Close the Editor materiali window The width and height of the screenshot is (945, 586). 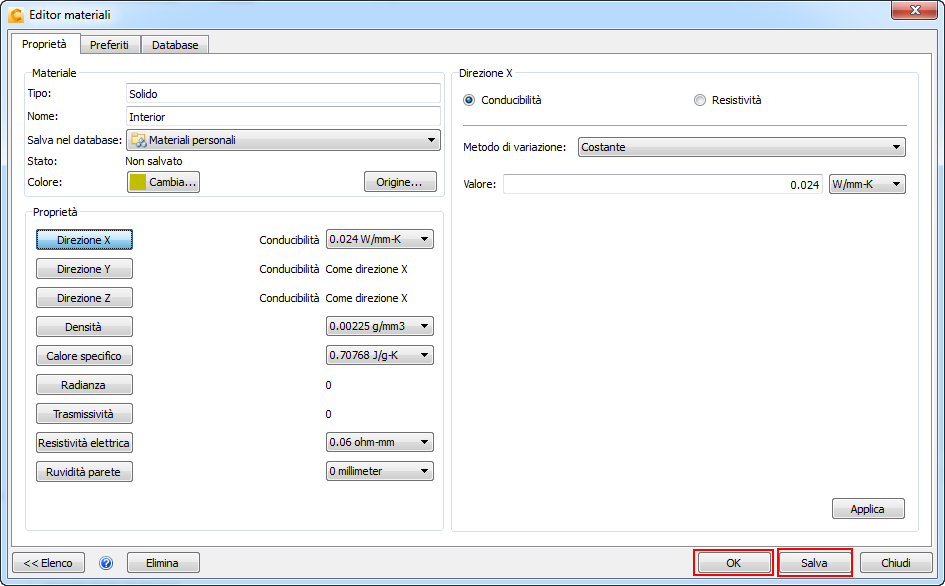(915, 10)
